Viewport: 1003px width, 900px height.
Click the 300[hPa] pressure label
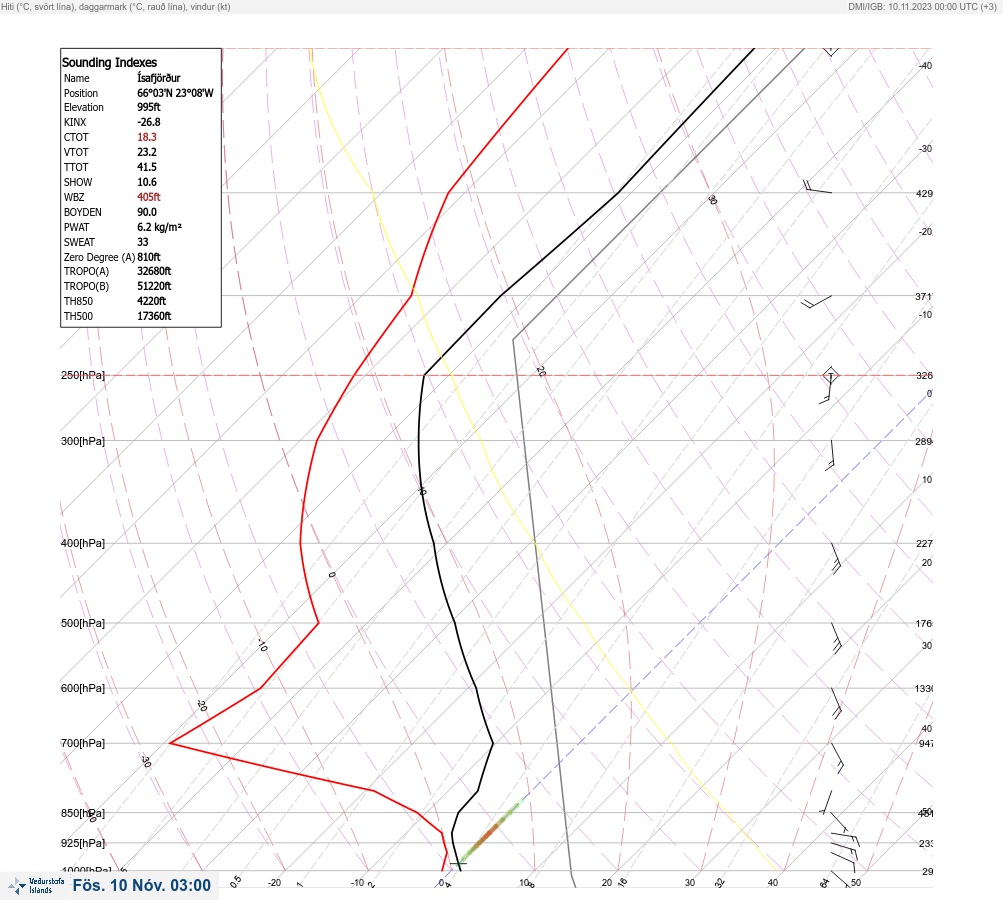83,441
